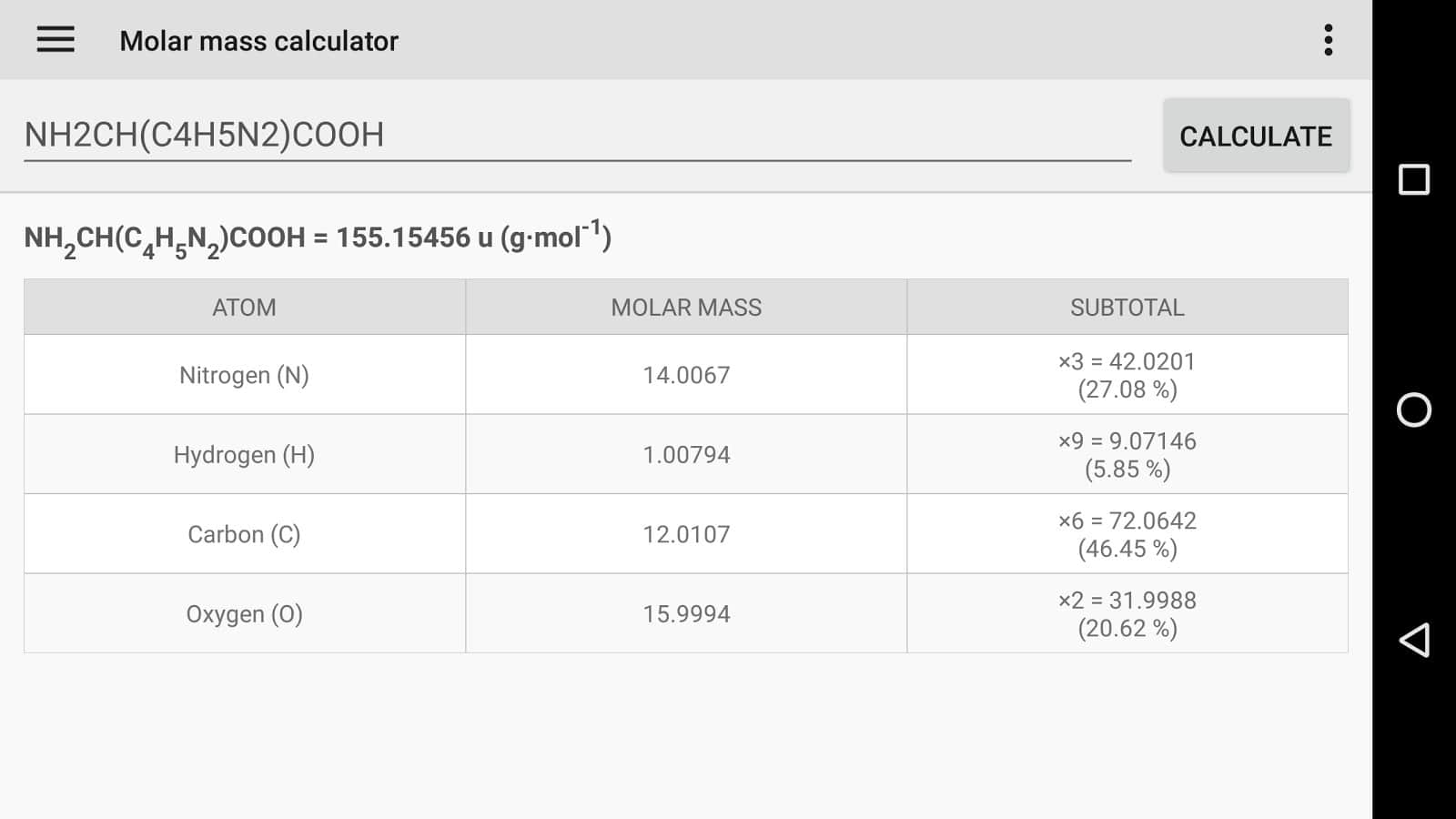Focus the chemical formula input field
This screenshot has width=1456, height=819.
click(x=577, y=135)
